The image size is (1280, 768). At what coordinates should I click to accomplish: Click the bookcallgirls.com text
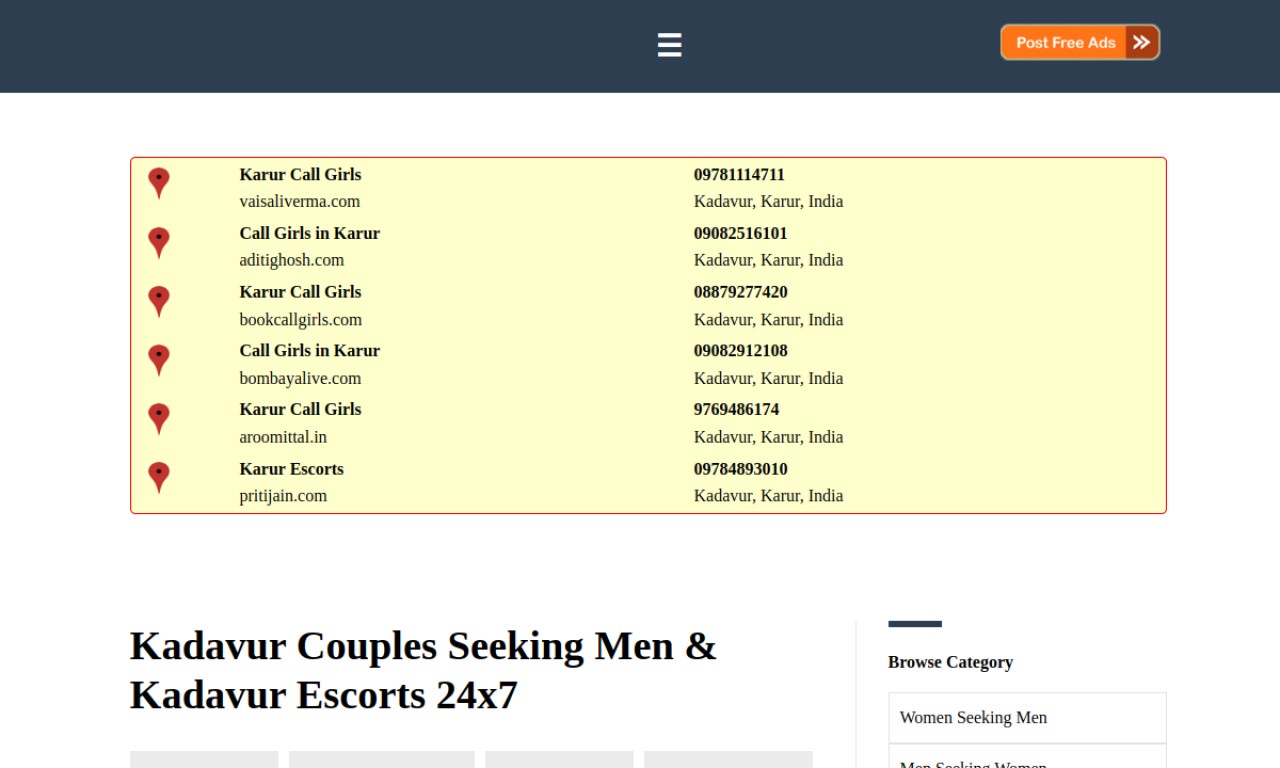(x=301, y=320)
